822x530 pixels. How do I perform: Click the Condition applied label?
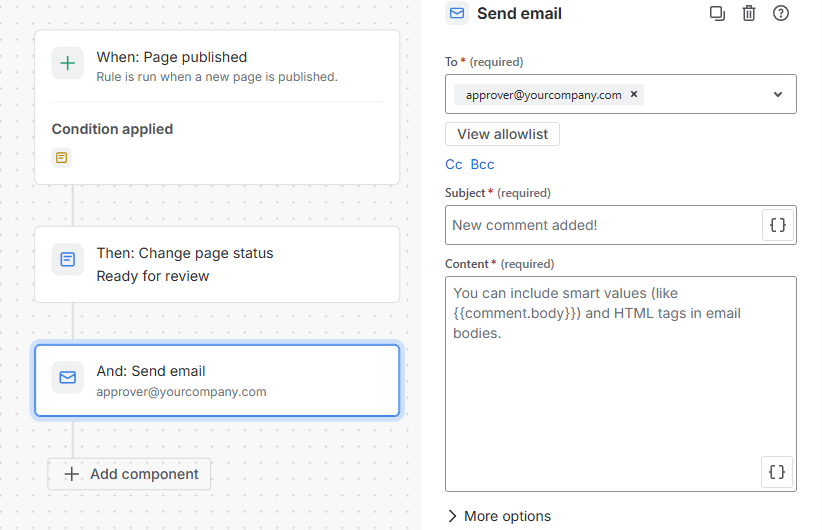112,129
